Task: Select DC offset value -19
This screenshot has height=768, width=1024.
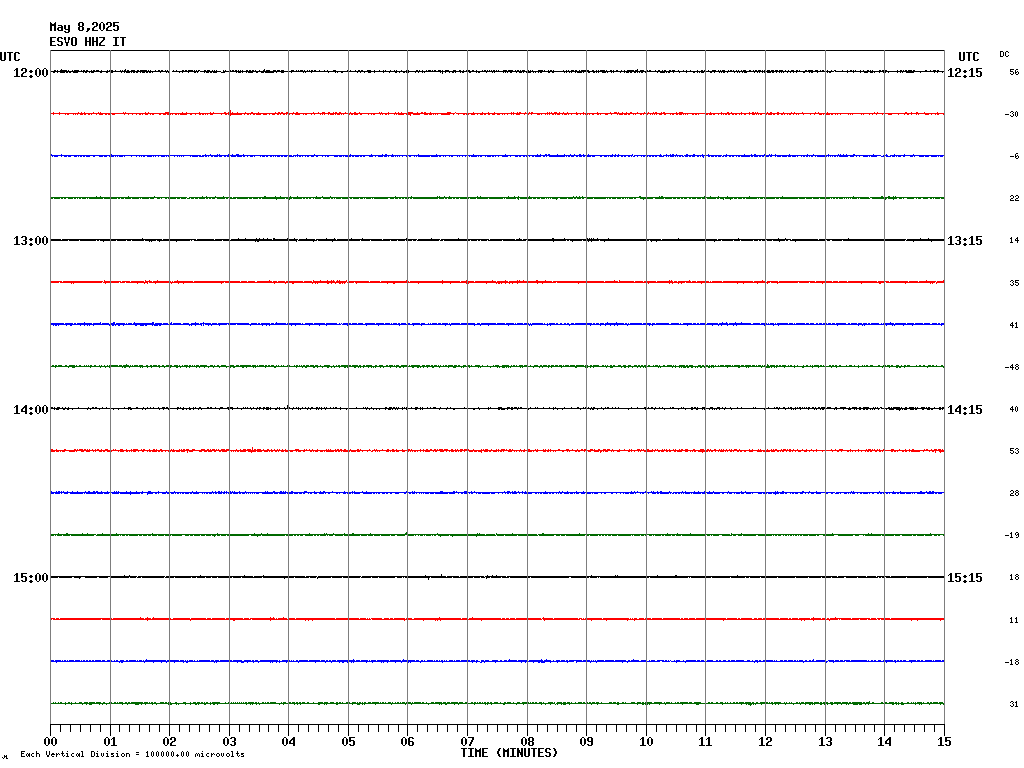Action: (1012, 536)
